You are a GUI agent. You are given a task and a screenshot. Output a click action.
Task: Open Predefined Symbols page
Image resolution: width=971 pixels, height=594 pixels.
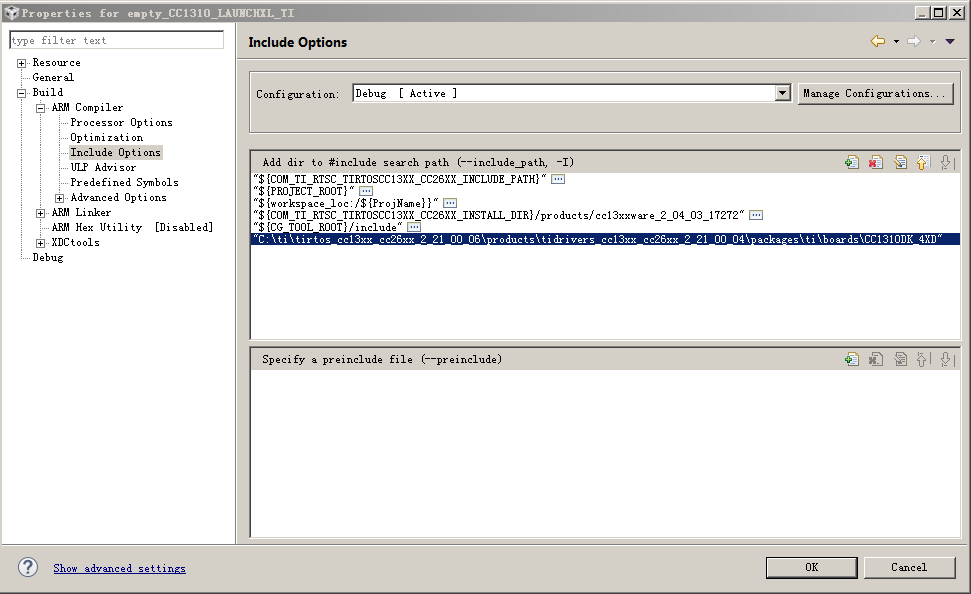click(x=124, y=182)
